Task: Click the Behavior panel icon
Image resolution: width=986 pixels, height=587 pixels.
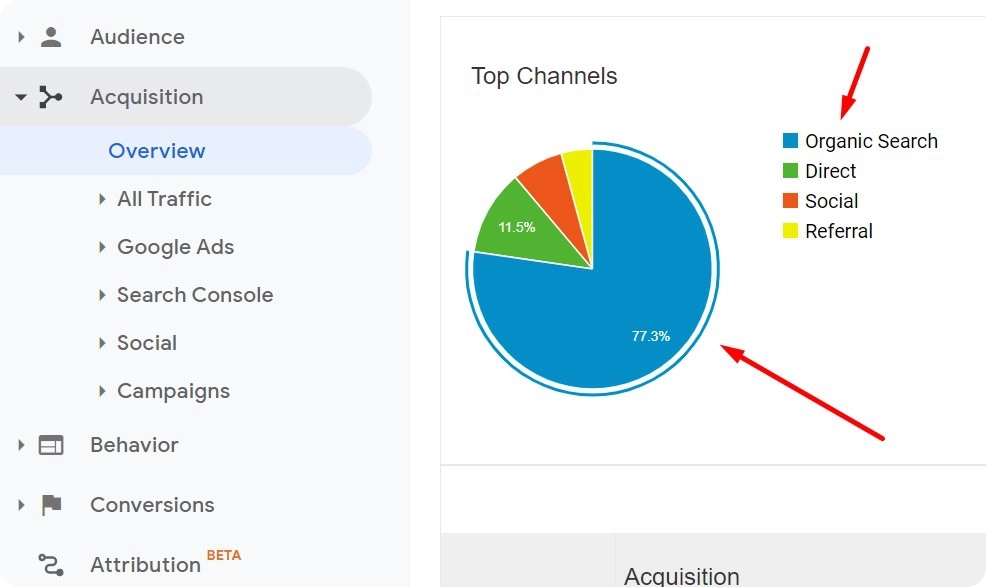Action: pos(51,445)
